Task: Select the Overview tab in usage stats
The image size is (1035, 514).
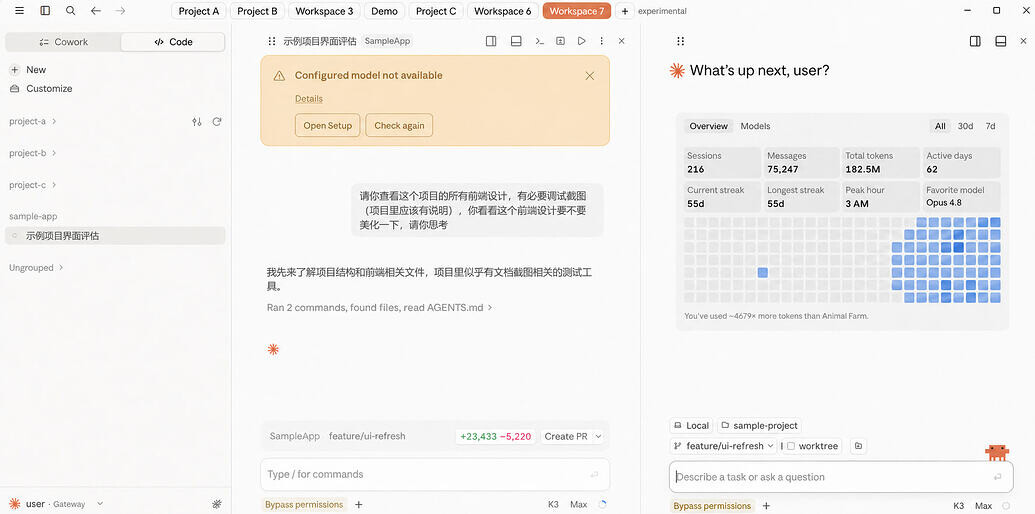Action: tap(708, 126)
